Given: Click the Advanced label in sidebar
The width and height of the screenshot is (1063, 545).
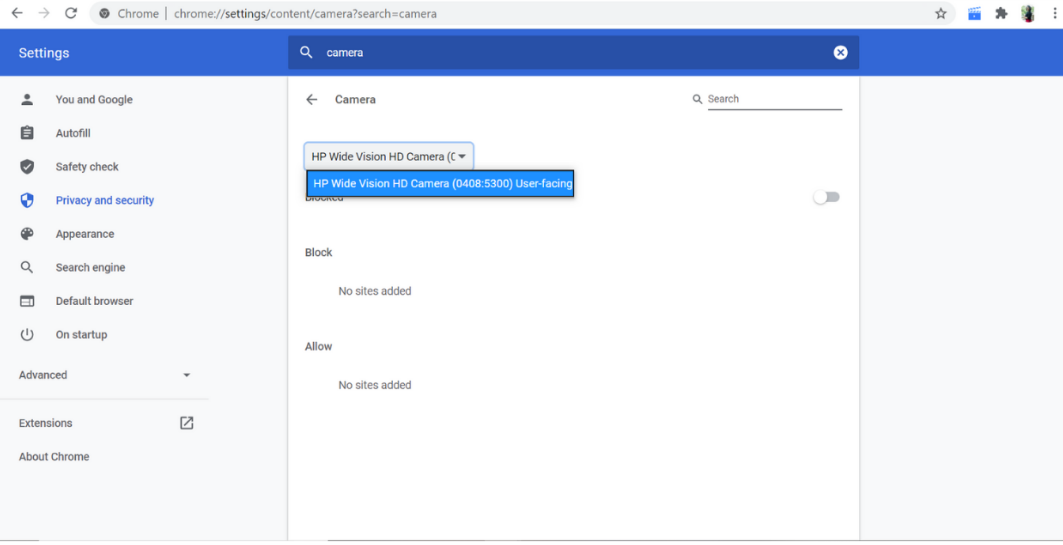Looking at the screenshot, I should point(43,375).
